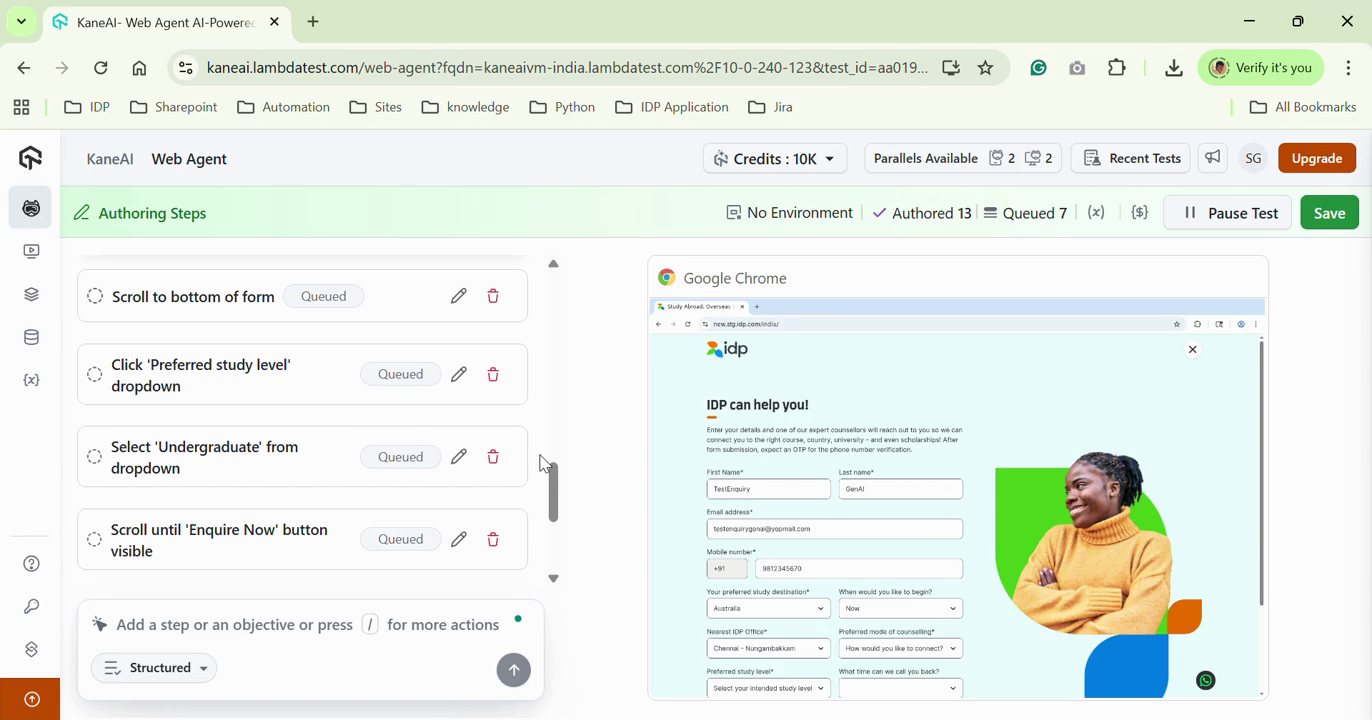Click the Mobile number field in preview
This screenshot has height=720, width=1372.
pyautogui.click(x=859, y=569)
